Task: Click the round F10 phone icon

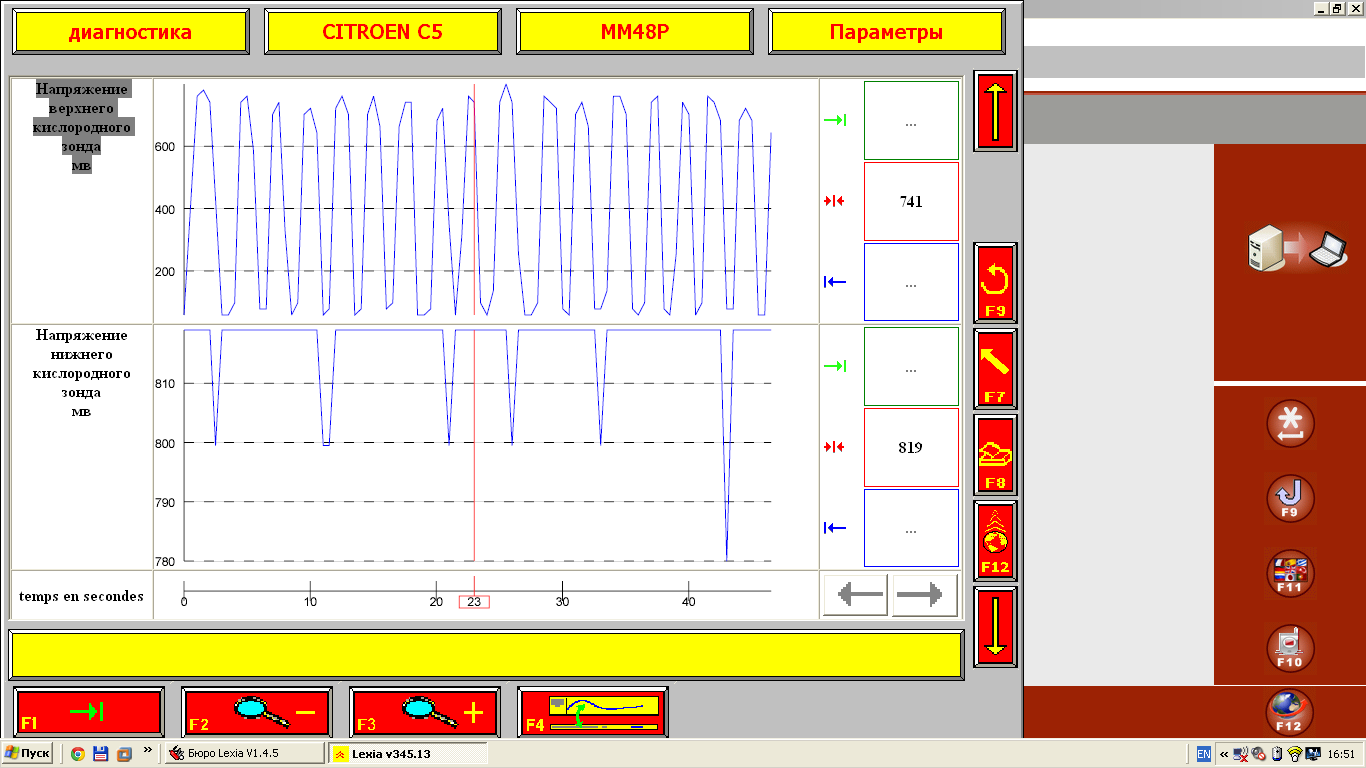Action: click(1290, 648)
